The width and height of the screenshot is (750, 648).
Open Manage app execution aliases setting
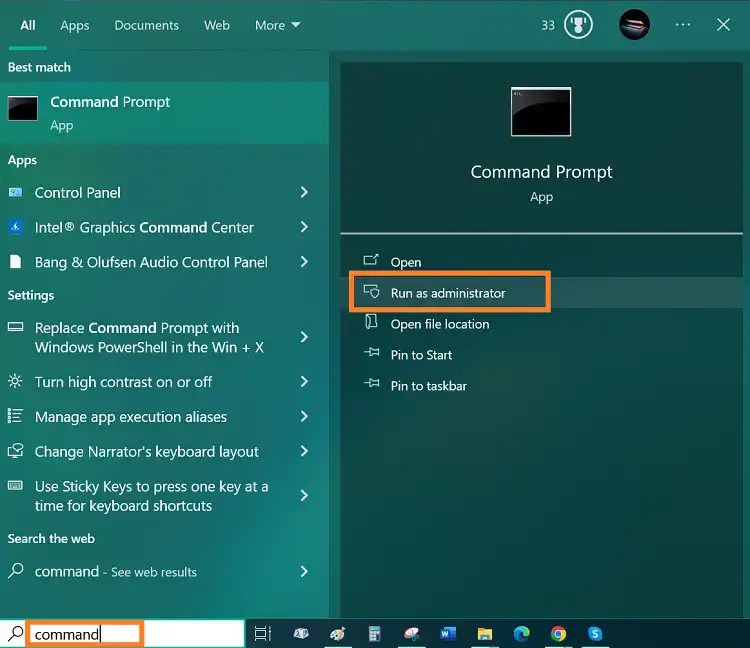click(x=131, y=417)
